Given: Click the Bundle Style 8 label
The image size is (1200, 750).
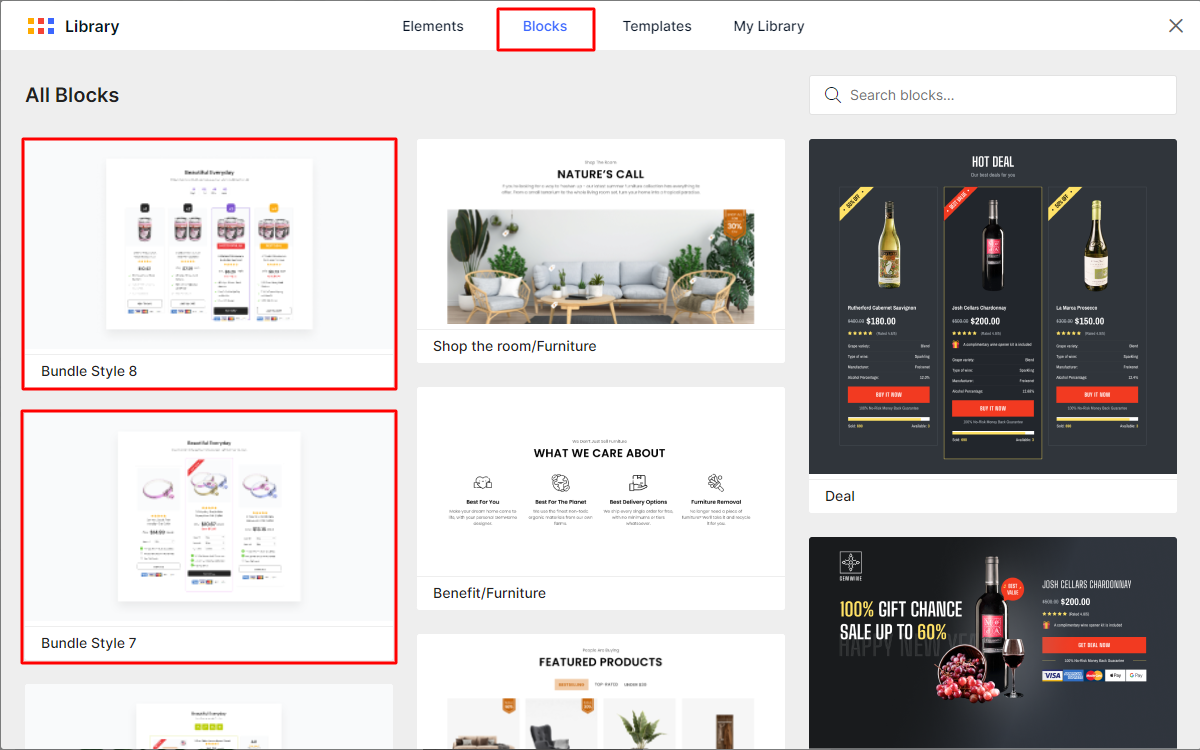Looking at the screenshot, I should click(x=89, y=371).
